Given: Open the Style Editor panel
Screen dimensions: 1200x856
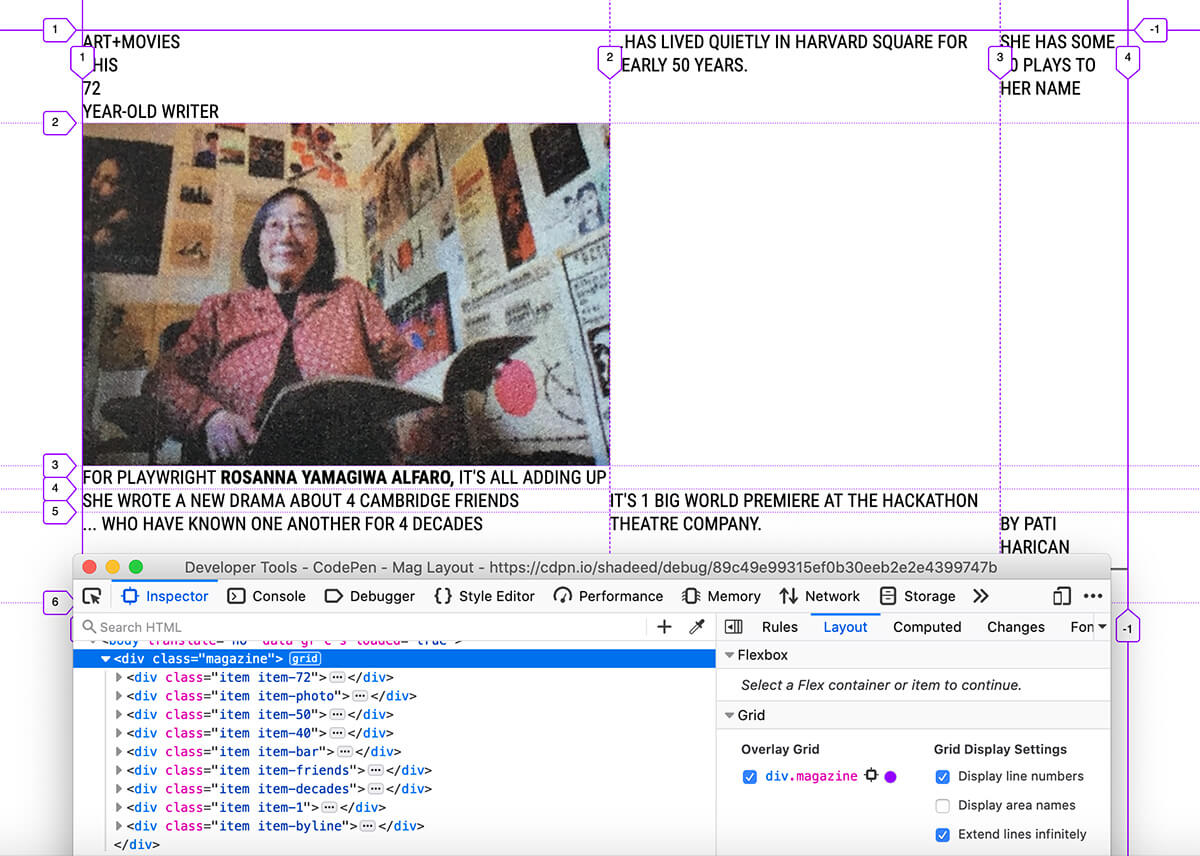Looking at the screenshot, I should pos(485,596).
